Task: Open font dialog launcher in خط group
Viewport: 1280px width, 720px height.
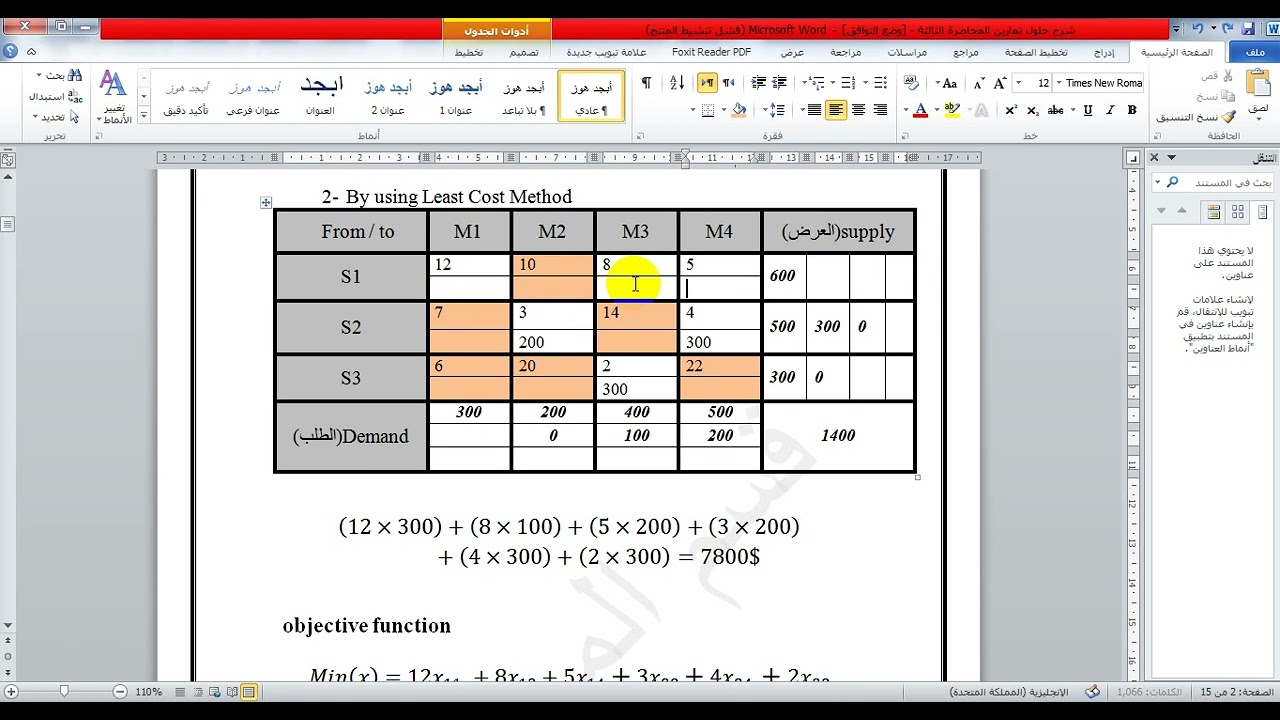Action: tap(905, 136)
